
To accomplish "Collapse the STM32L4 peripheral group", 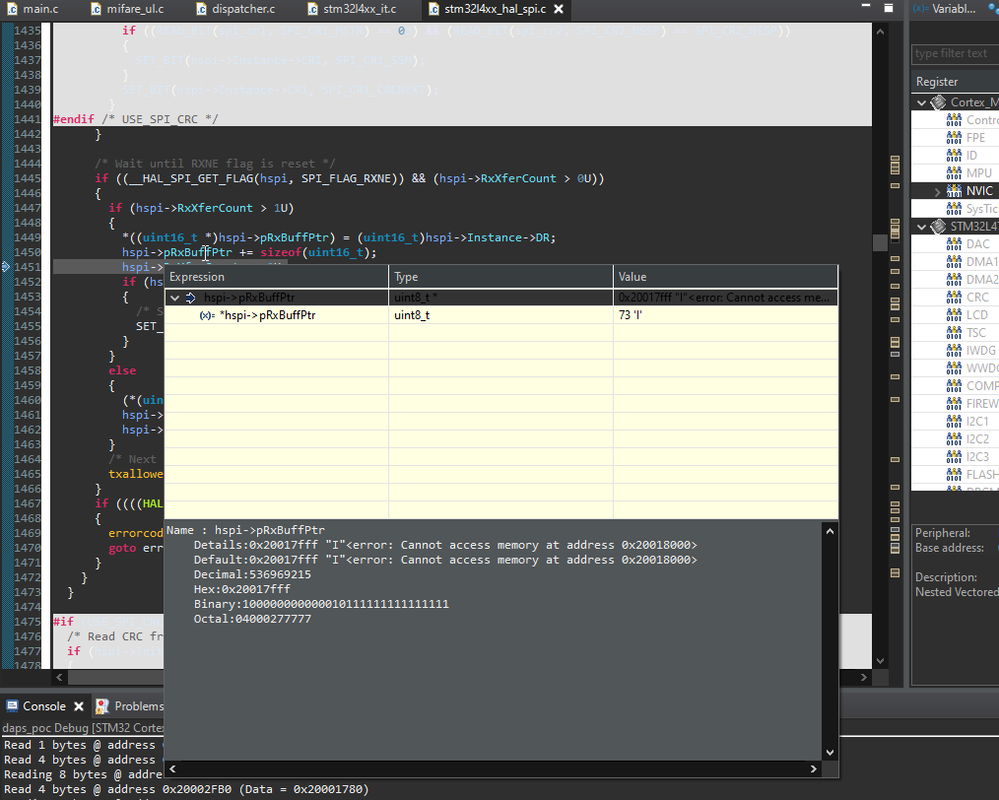I will tap(921, 227).
